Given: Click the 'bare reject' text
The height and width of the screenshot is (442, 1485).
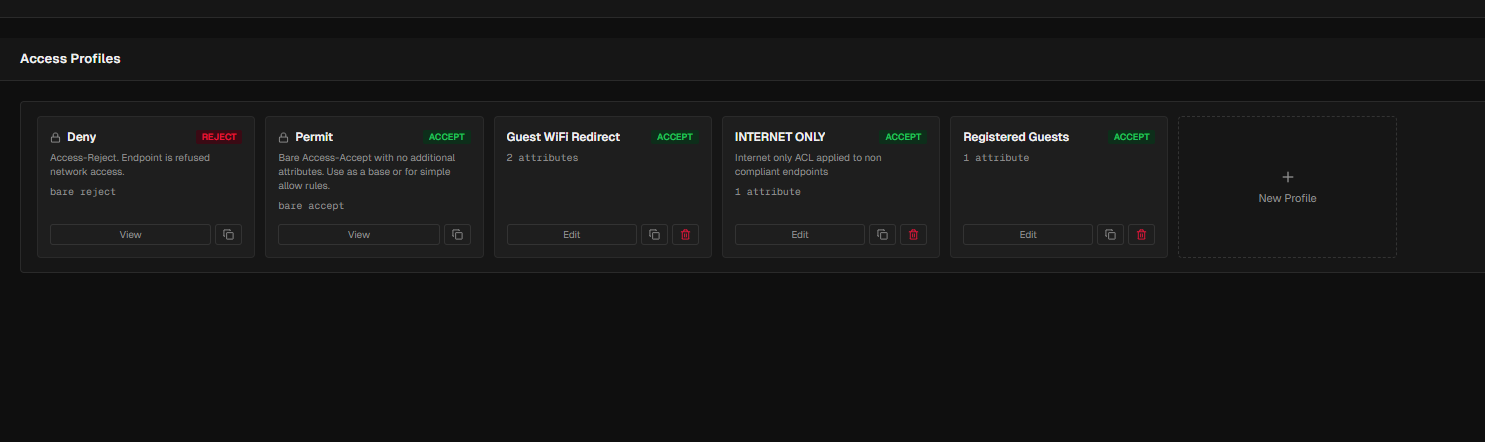Looking at the screenshot, I should point(83,191).
